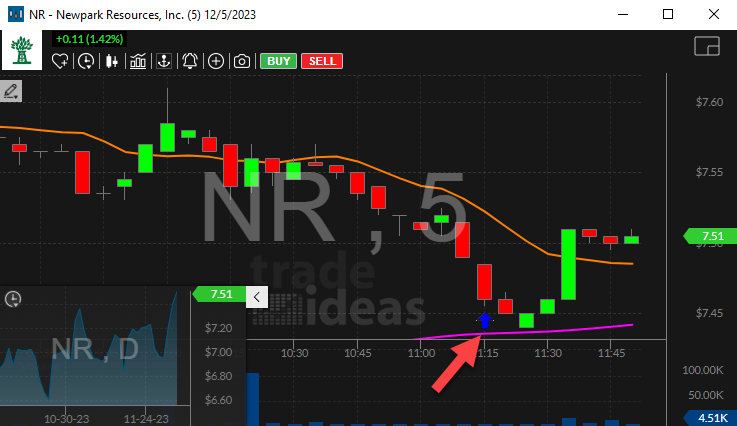The width and height of the screenshot is (737, 426).
Task: Click the 11-24-23 date label
Action: point(146,419)
